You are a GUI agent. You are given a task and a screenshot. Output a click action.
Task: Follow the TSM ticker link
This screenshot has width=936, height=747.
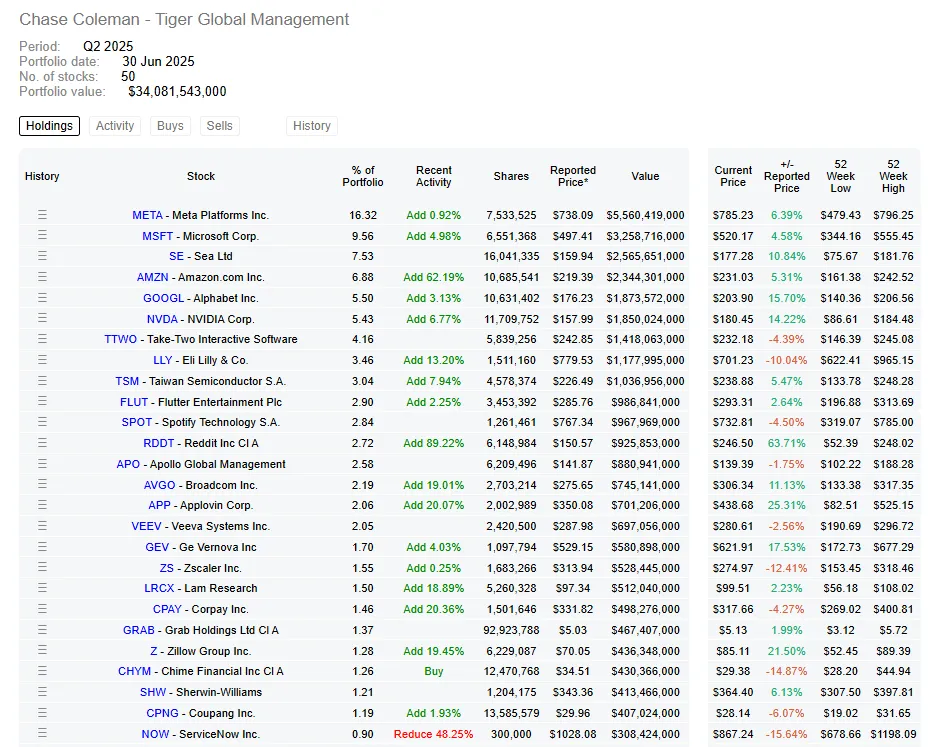point(127,381)
